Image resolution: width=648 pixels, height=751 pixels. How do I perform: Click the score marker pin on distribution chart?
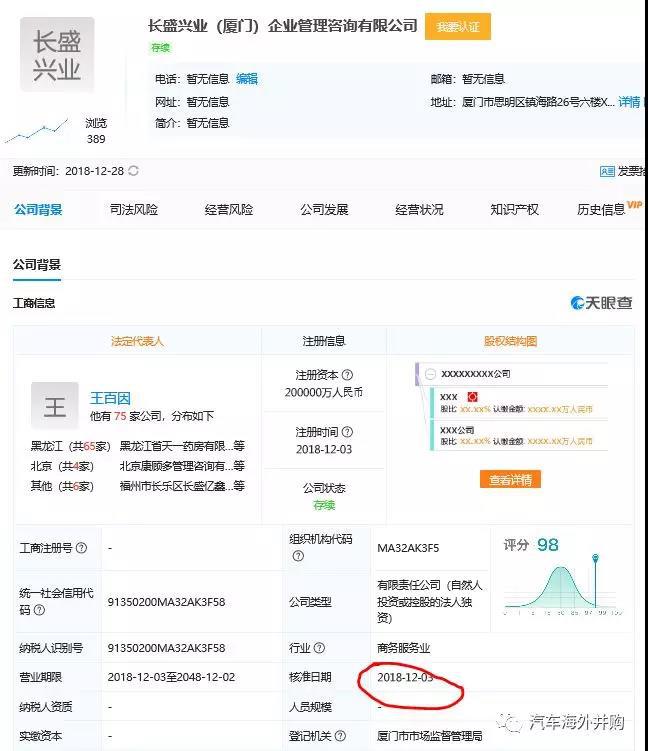(595, 558)
